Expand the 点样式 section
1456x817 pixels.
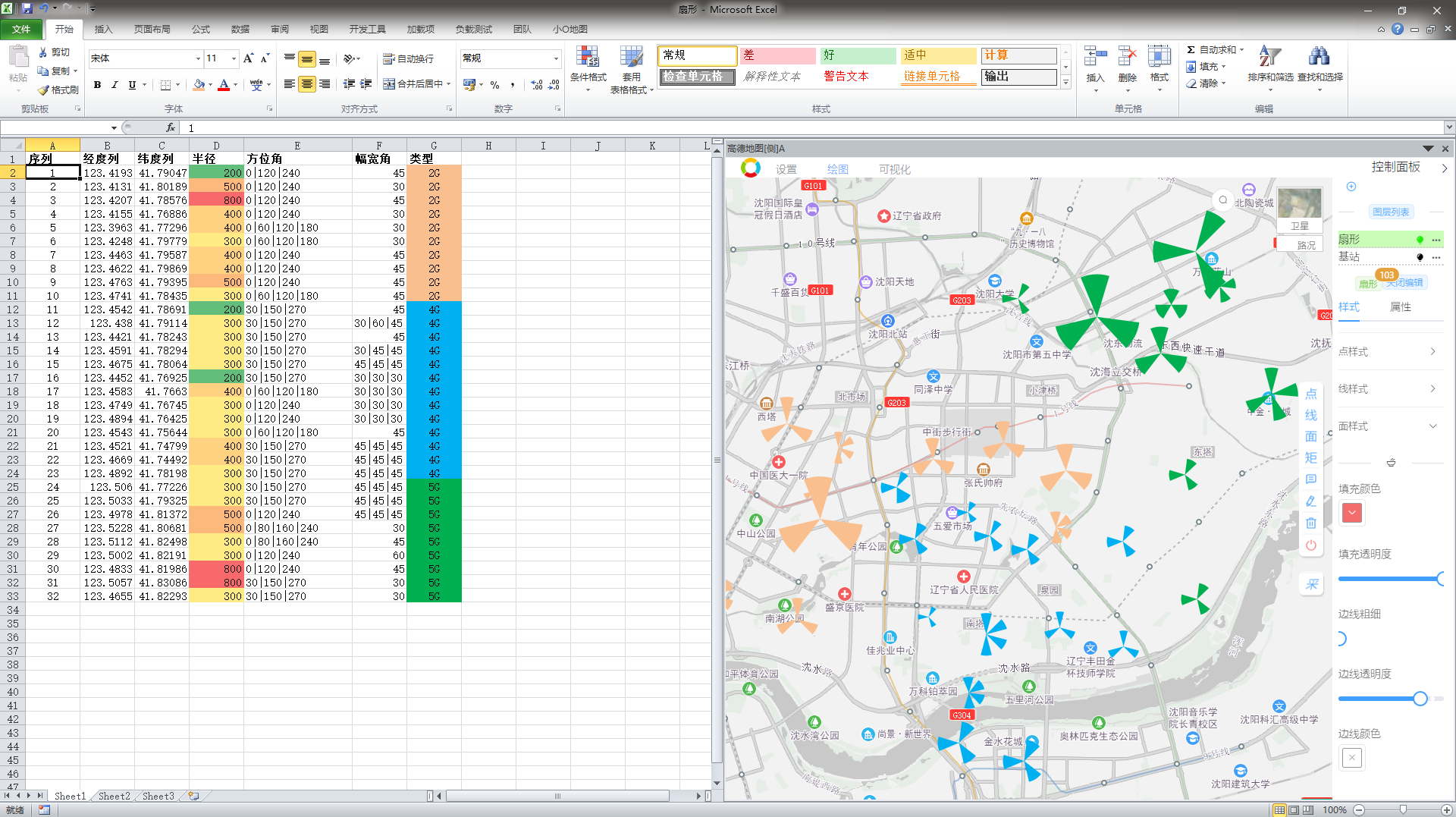[1432, 351]
